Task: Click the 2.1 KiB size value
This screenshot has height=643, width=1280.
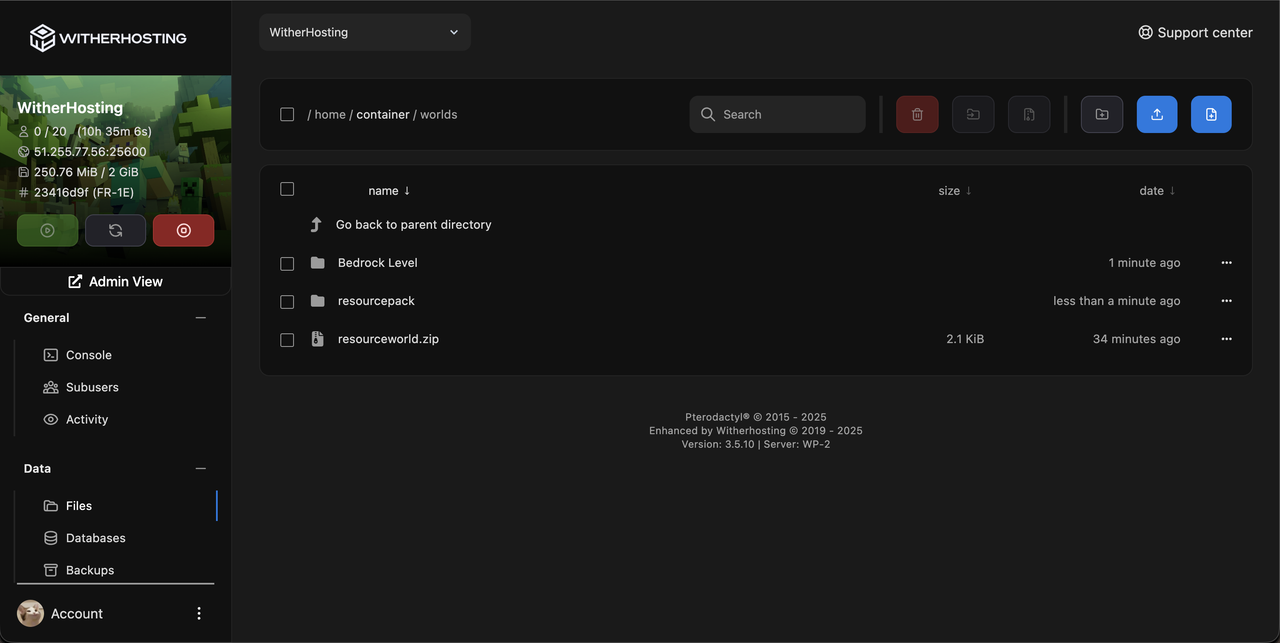Action: (965, 339)
